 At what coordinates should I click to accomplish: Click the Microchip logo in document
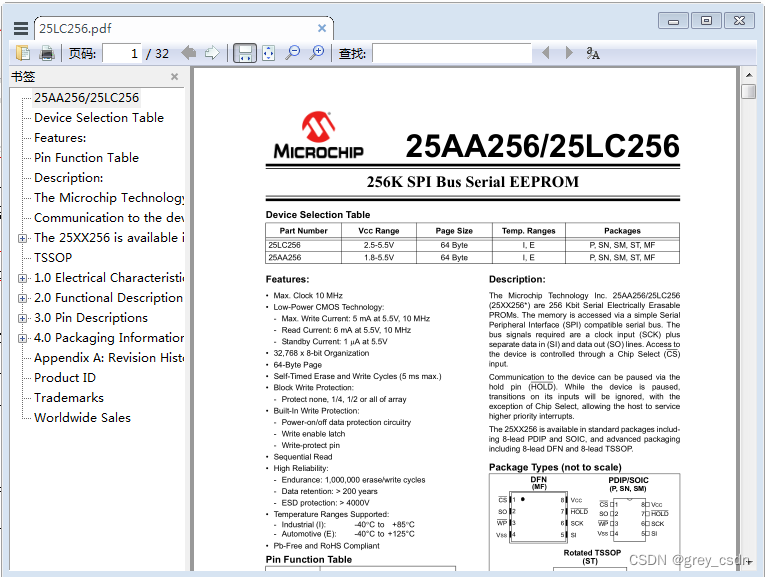tap(319, 135)
